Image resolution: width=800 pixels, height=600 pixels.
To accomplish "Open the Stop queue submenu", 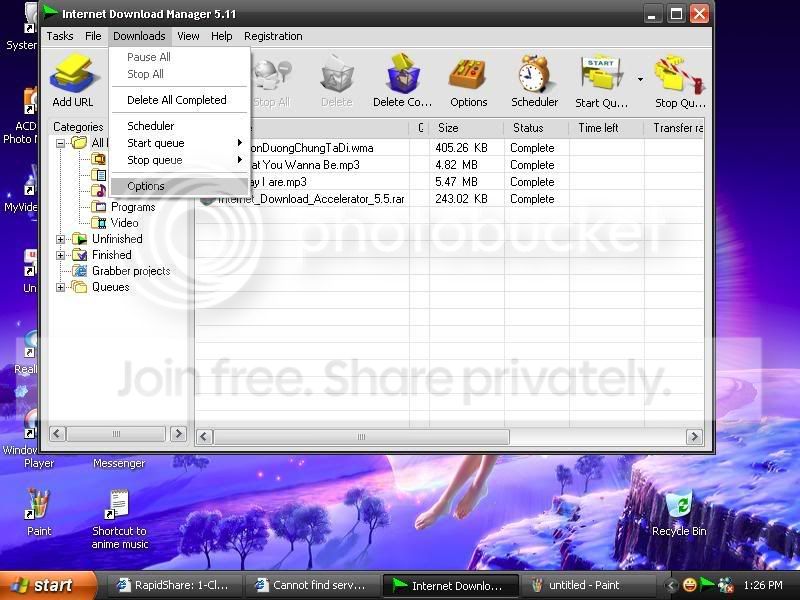I will coord(180,160).
